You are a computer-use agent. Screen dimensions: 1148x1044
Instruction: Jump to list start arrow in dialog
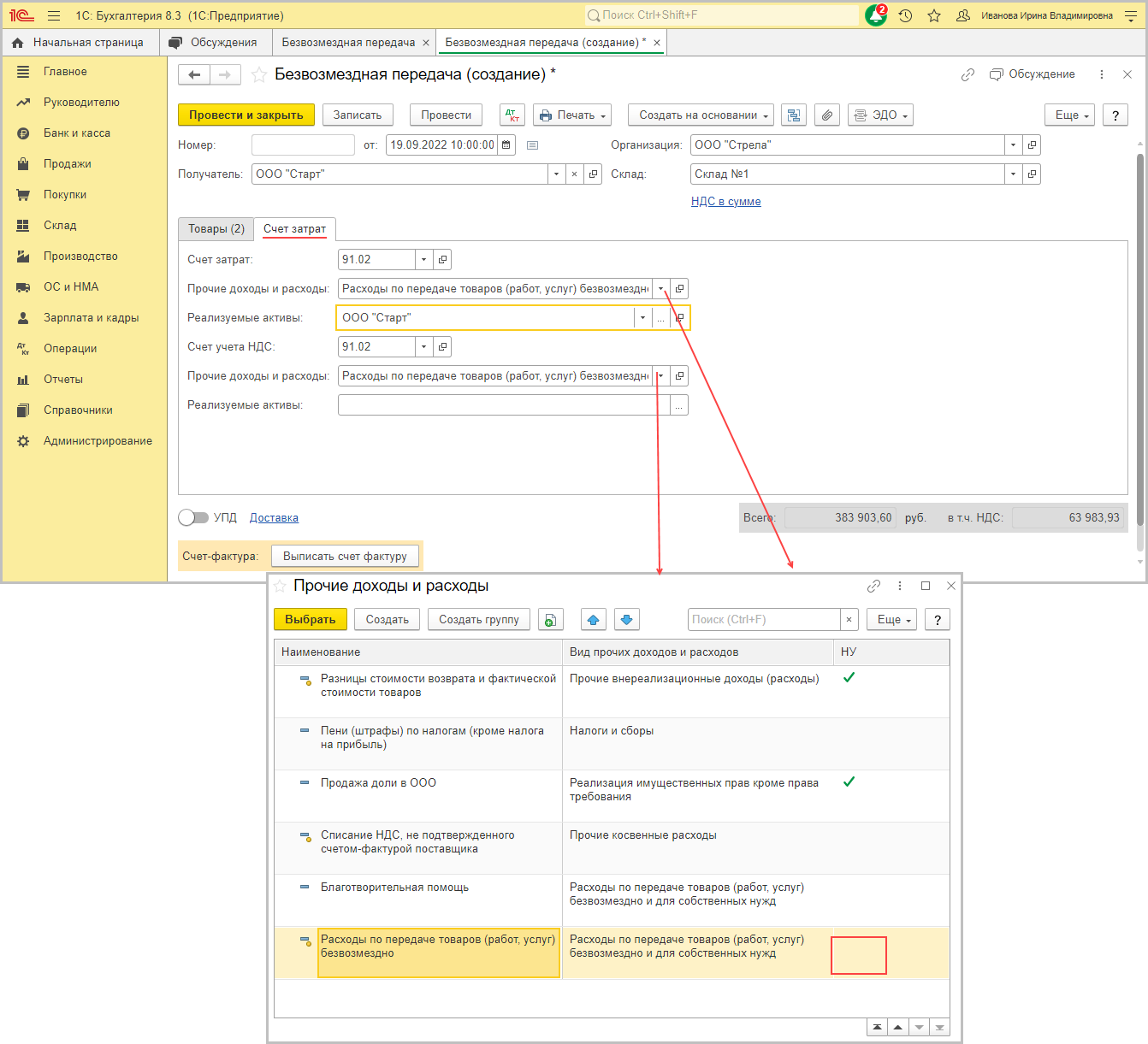tap(877, 1028)
